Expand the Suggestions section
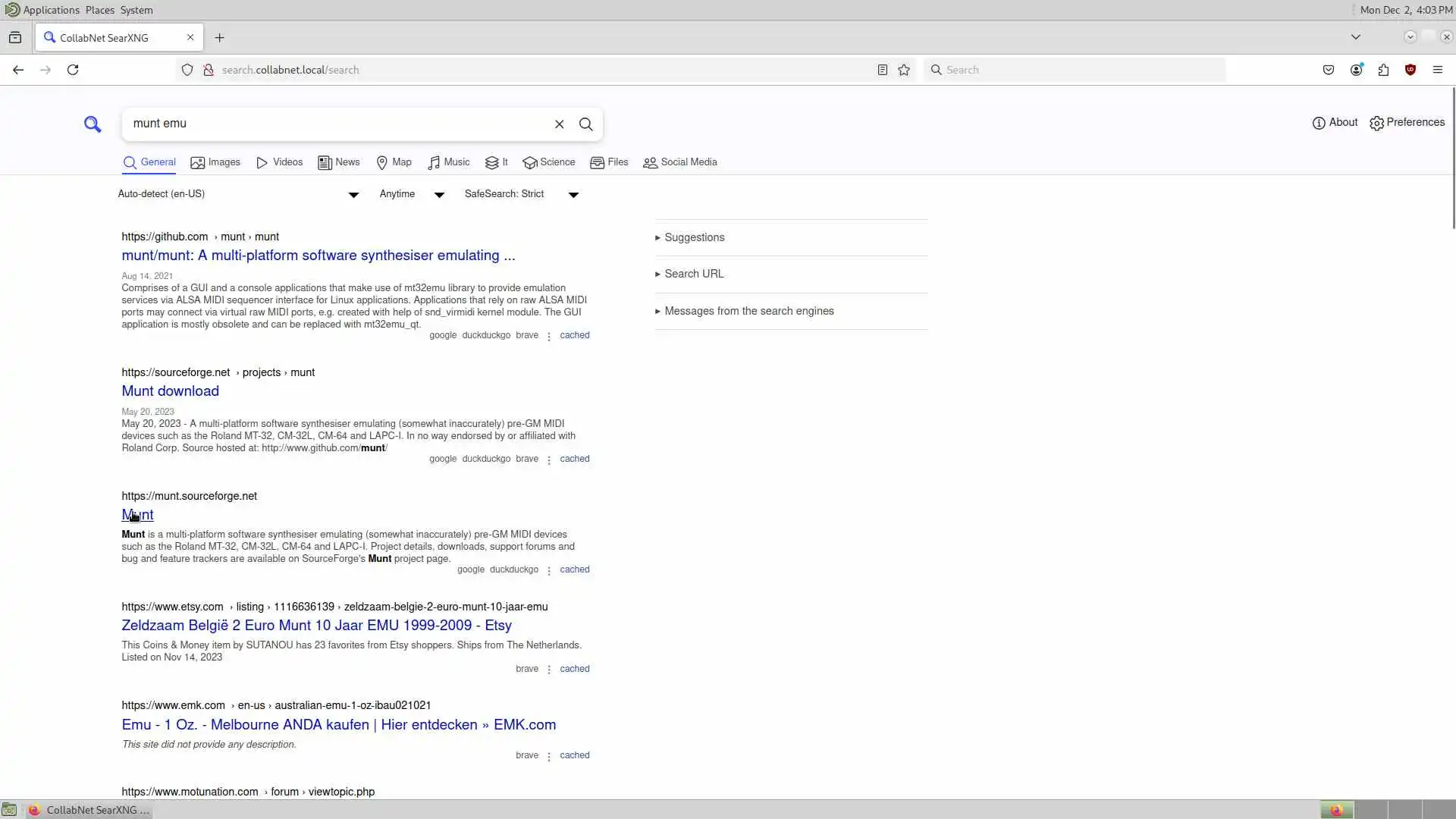 click(x=694, y=237)
